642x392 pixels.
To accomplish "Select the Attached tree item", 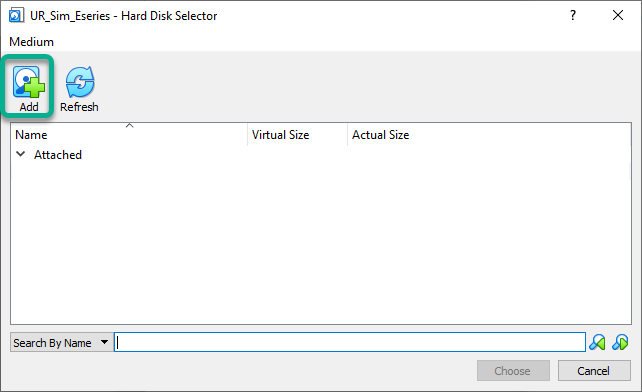I will point(58,155).
